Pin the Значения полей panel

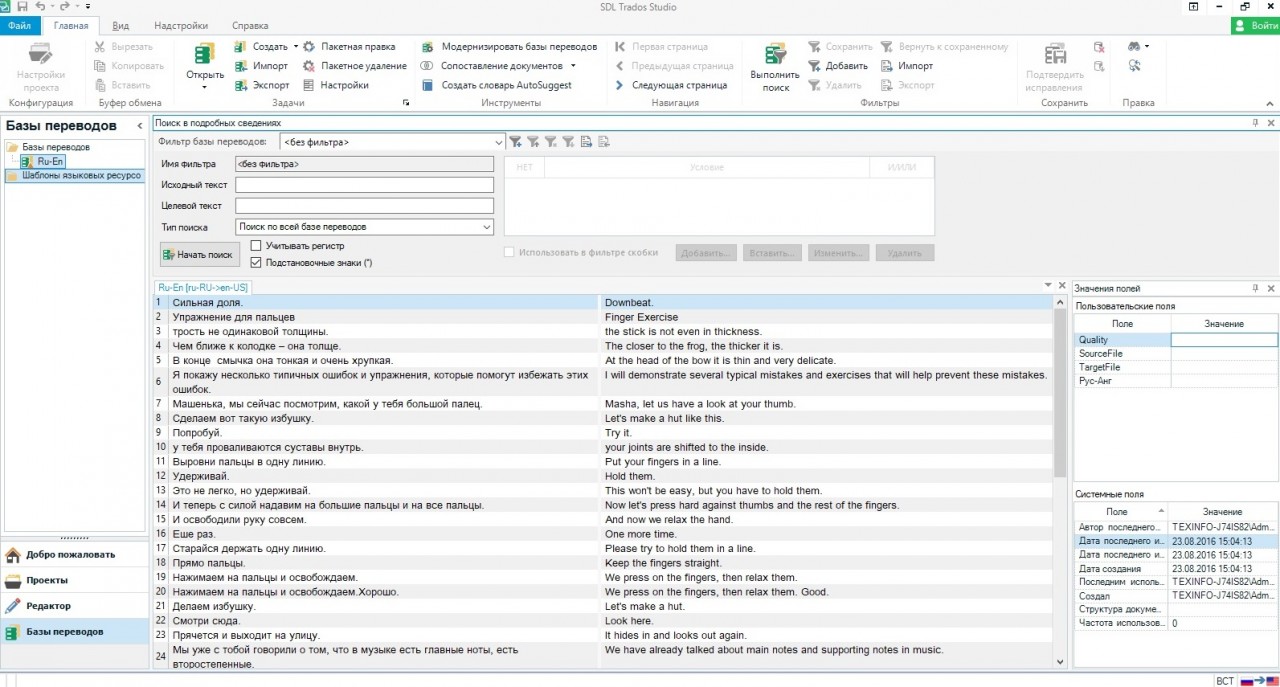(1256, 288)
